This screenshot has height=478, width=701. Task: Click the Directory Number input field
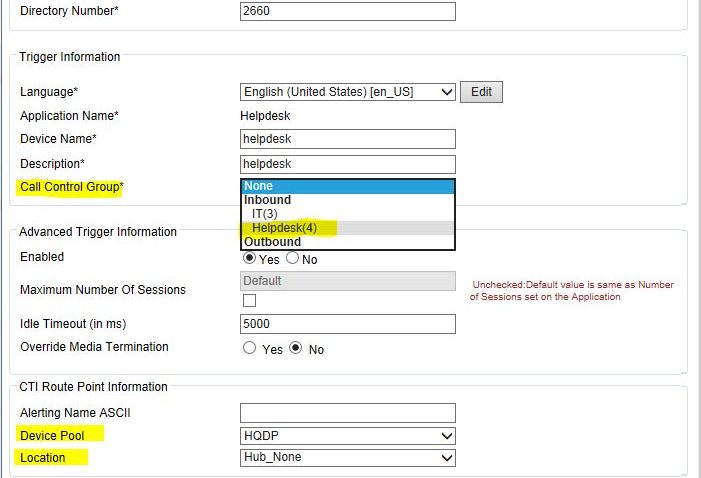(x=347, y=12)
